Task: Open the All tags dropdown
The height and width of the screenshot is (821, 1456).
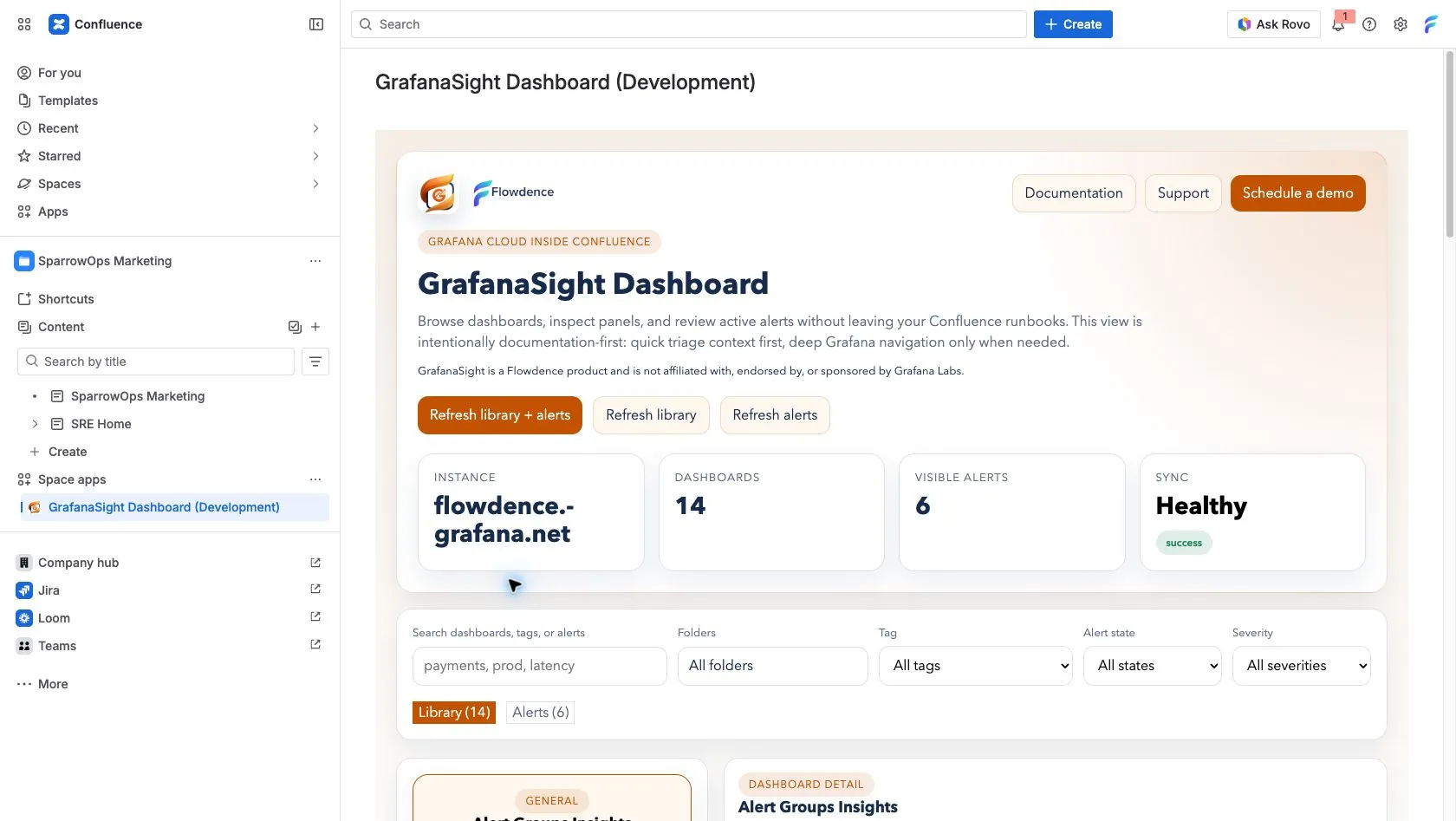Action: tap(976, 666)
